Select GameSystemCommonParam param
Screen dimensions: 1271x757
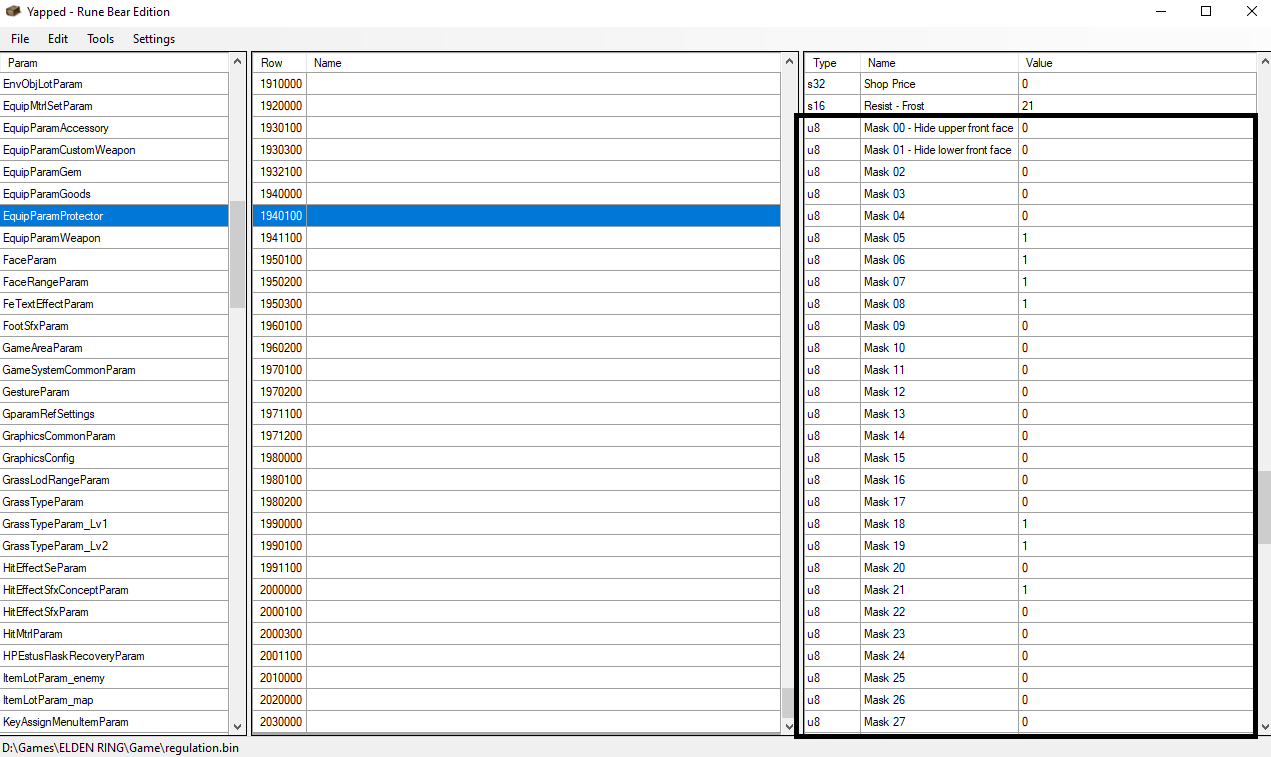coord(114,370)
